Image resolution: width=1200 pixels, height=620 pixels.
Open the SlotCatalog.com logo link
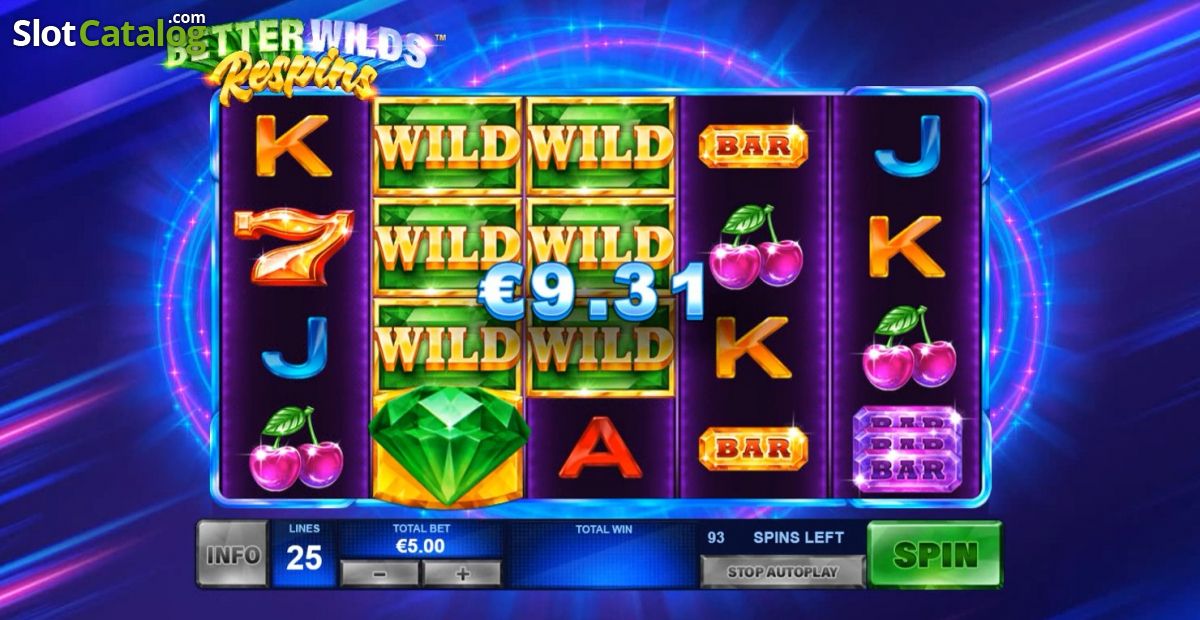[x=109, y=31]
